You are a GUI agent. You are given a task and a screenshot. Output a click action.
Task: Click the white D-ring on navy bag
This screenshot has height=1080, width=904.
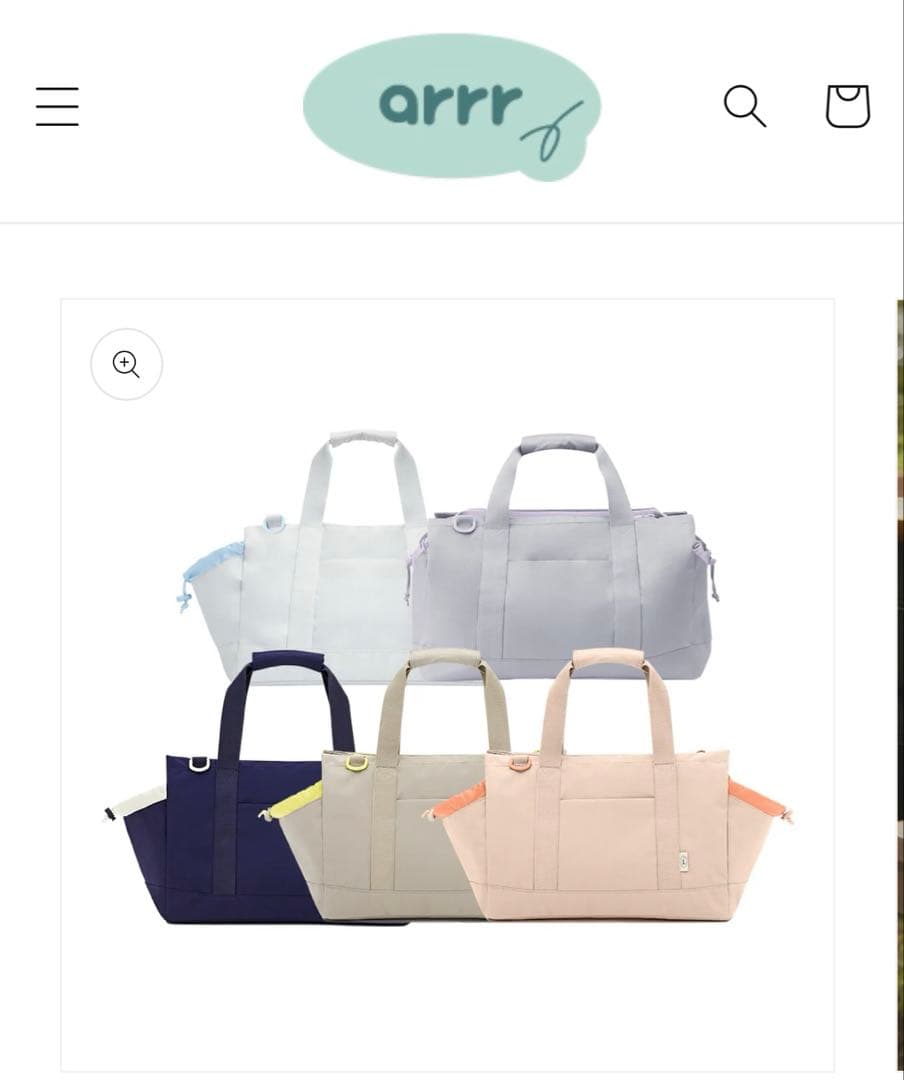199,764
